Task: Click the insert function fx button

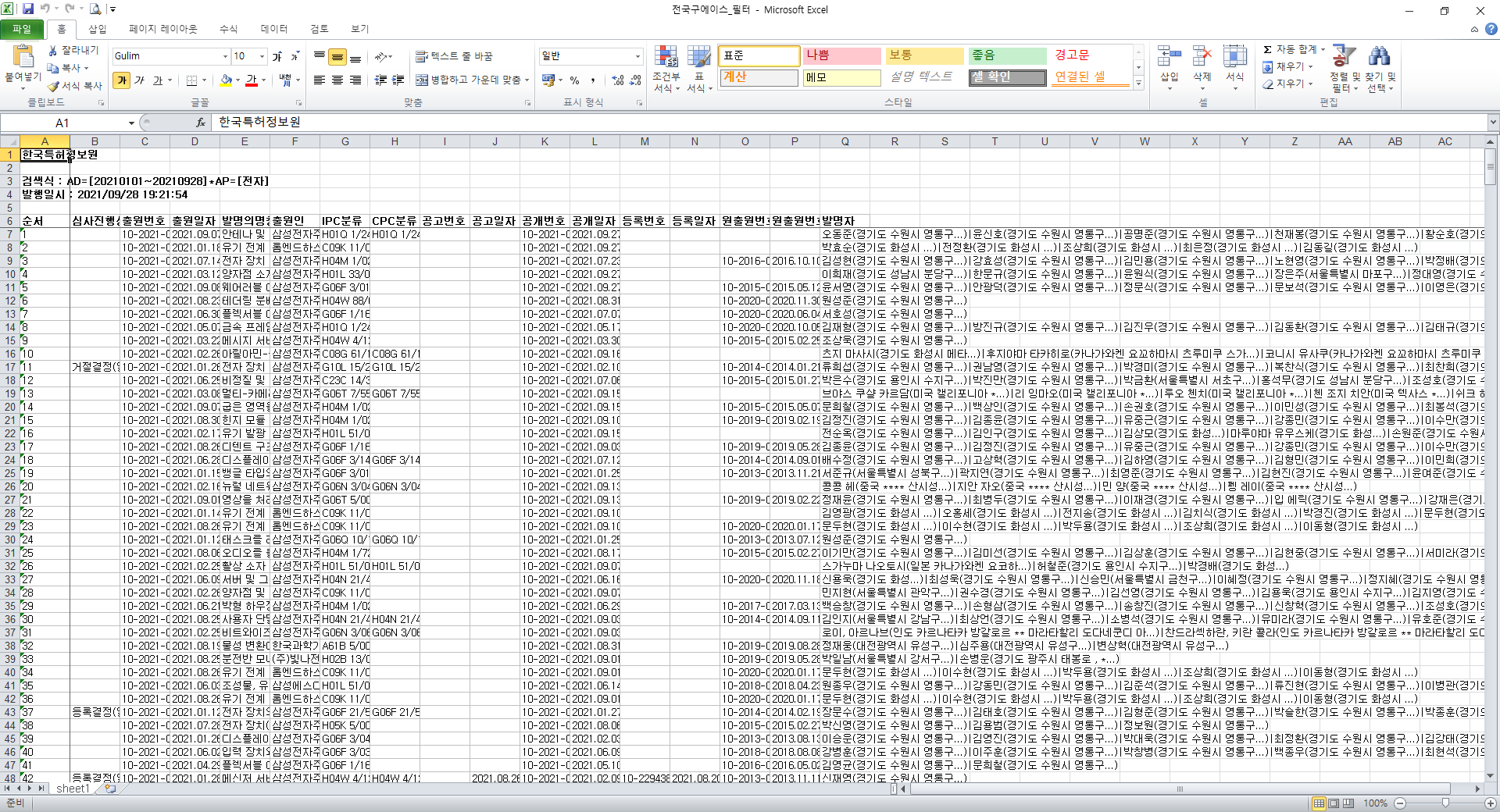Action: coord(201,123)
